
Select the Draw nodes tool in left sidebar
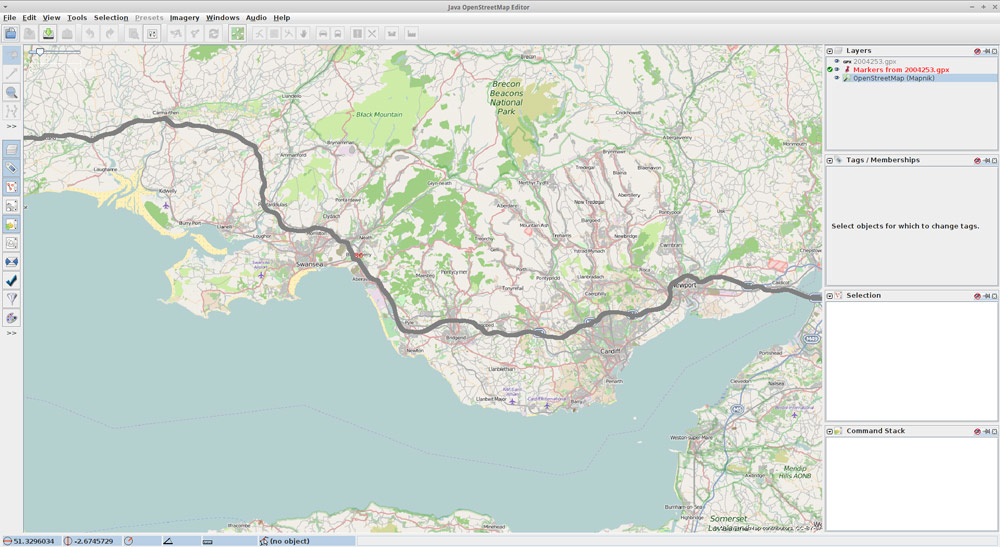[12, 73]
